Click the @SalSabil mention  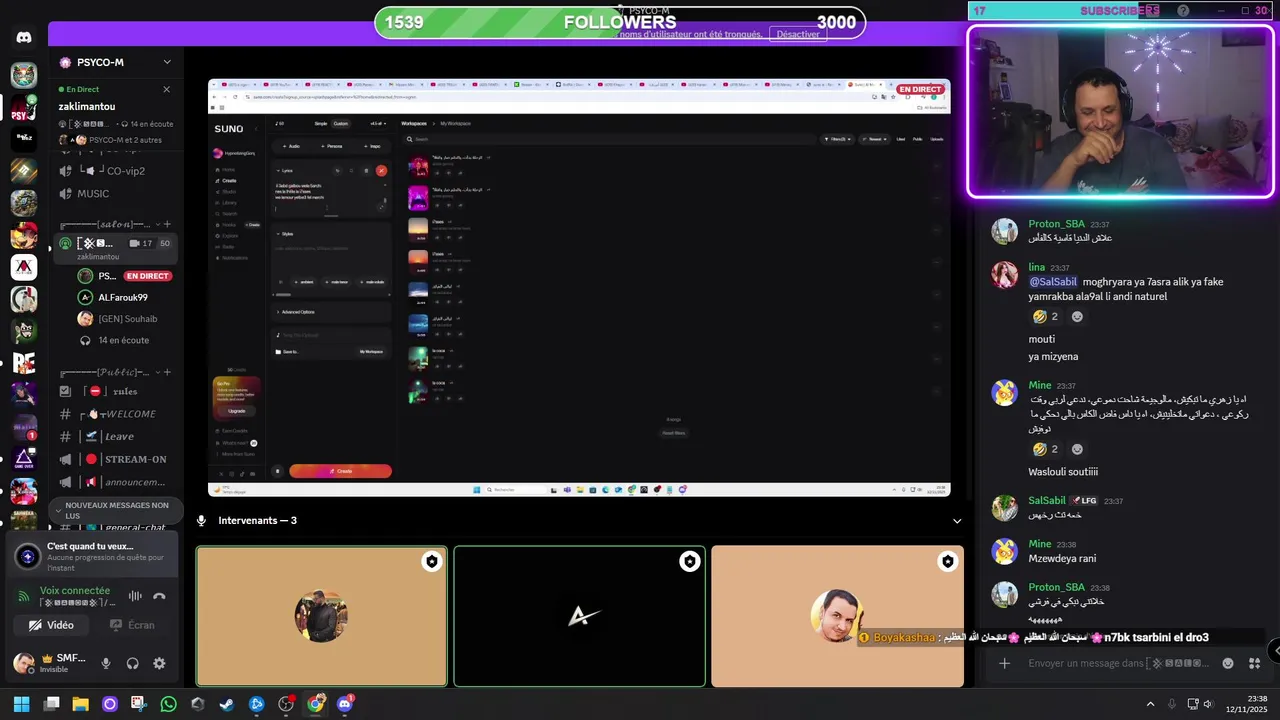(1053, 282)
